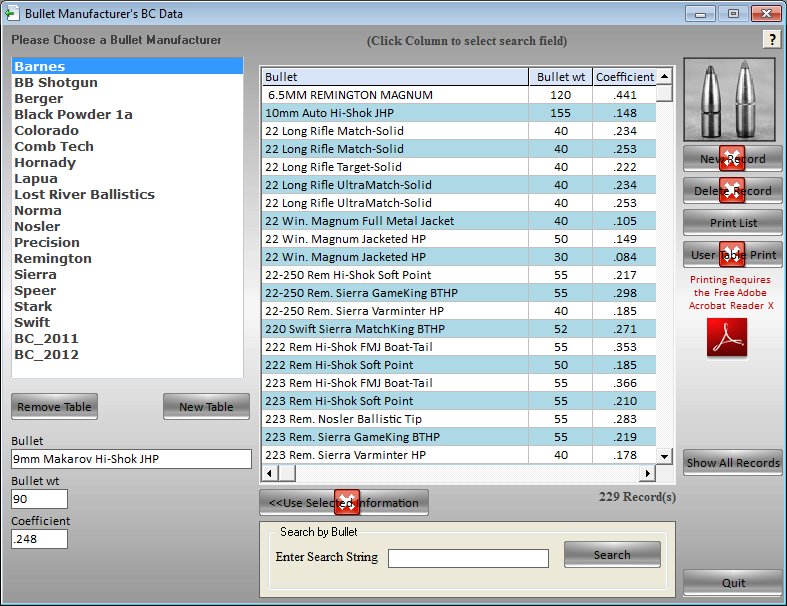The image size is (787, 606).
Task: Select Comb Tech manufacturer
Action: tap(127, 147)
